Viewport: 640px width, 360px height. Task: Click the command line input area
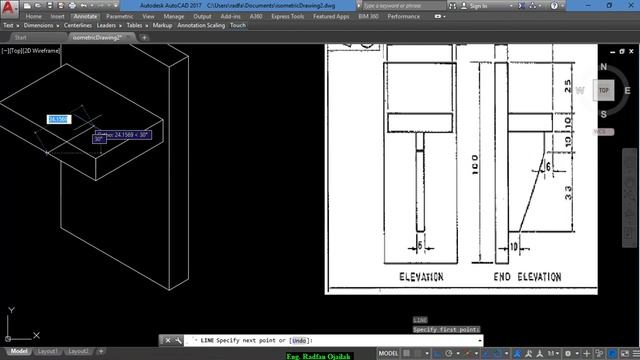click(333, 340)
